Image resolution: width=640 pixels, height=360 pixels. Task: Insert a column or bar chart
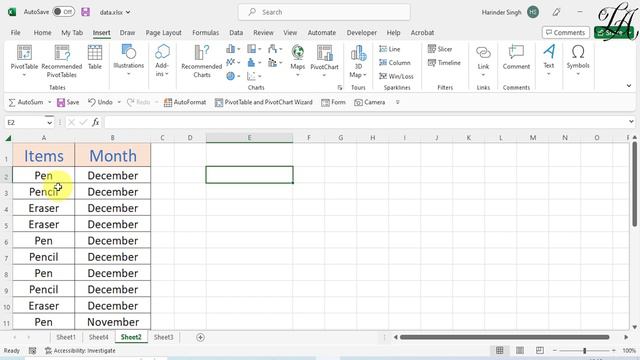click(233, 49)
